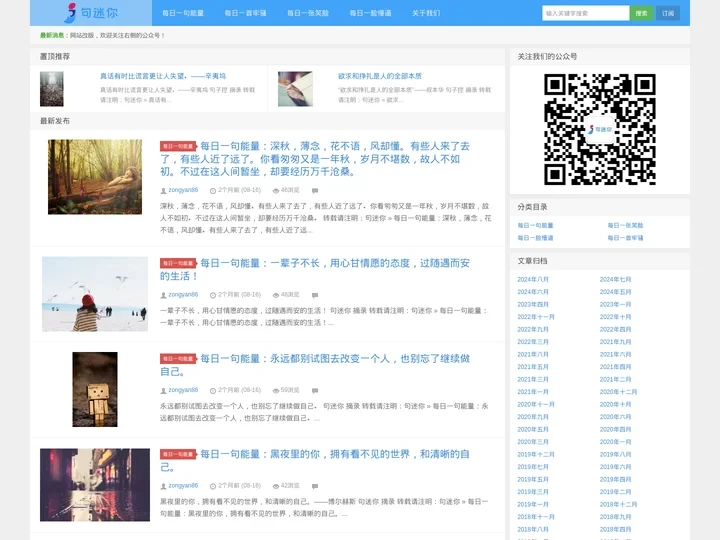Click author icon on 永远都别试图 article
This screenshot has height=540, width=720.
pyautogui.click(x=163, y=391)
